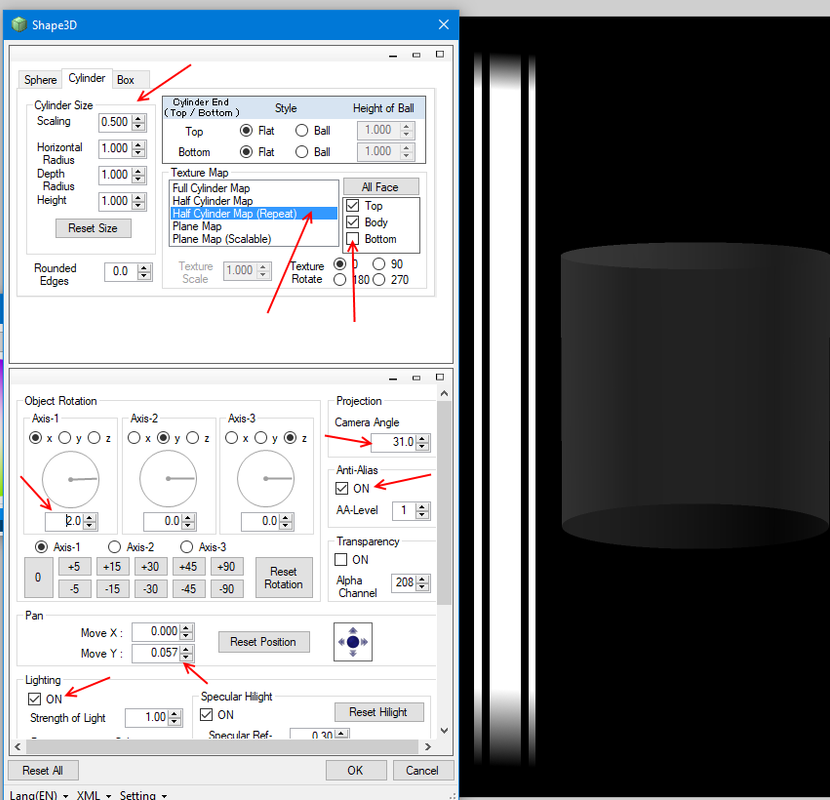830x800 pixels.
Task: Choose Axis-3 radio below the dials
Action: (186, 546)
